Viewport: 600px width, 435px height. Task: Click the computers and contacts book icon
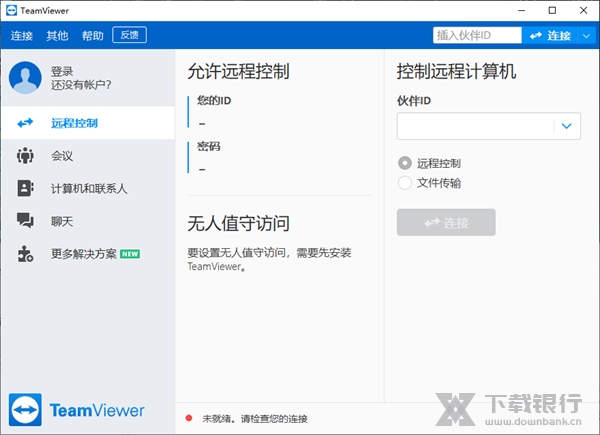pos(25,188)
